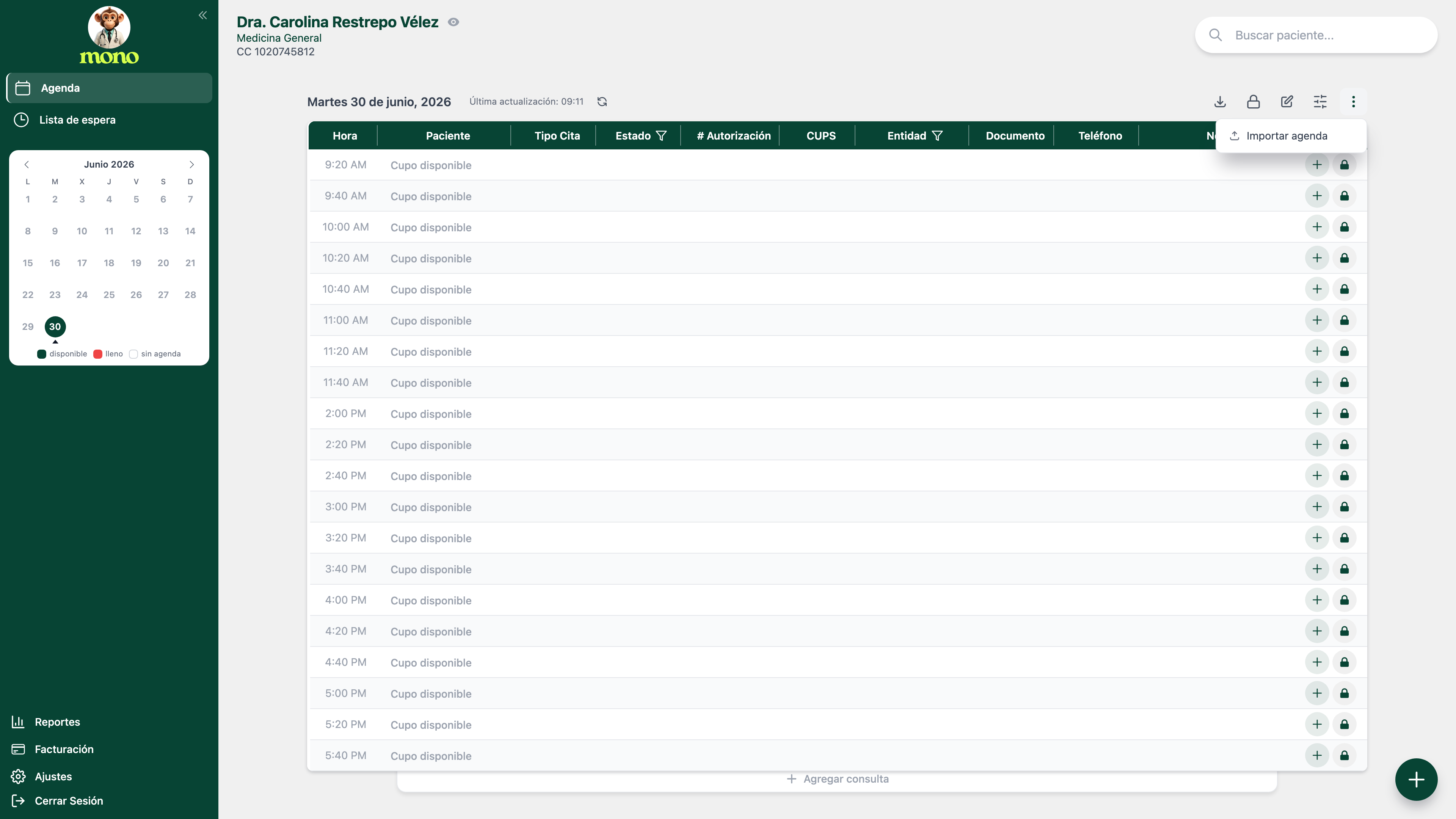Lock the 2:00 PM slot
This screenshot has width=1456, height=819.
1345,413
